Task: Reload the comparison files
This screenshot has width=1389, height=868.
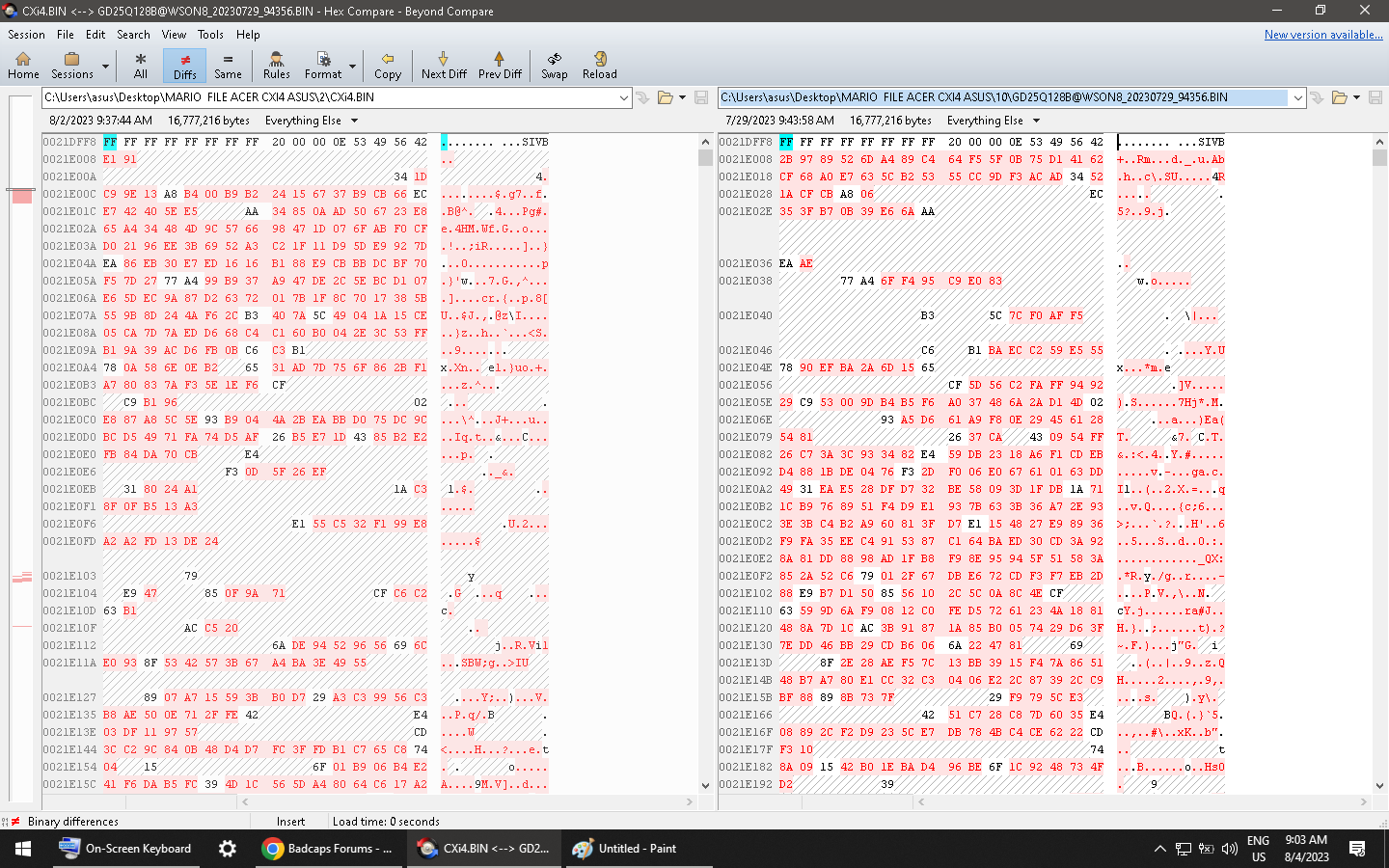Action: [599, 65]
